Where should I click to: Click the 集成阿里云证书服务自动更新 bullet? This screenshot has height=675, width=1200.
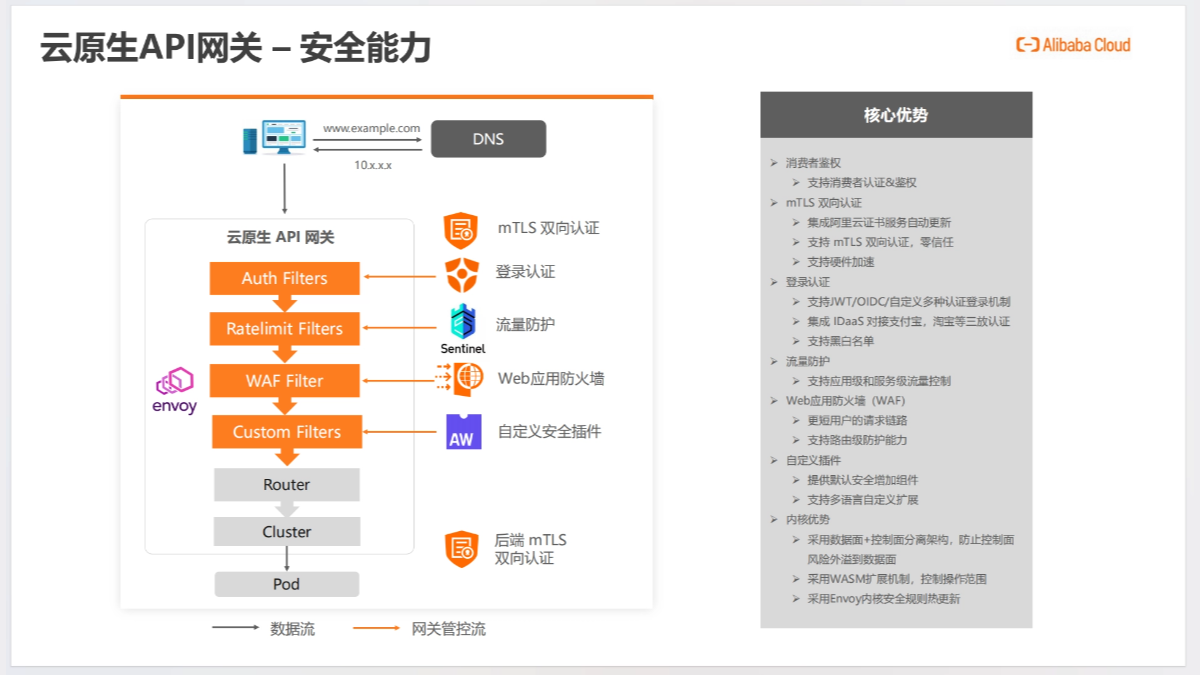tap(879, 222)
